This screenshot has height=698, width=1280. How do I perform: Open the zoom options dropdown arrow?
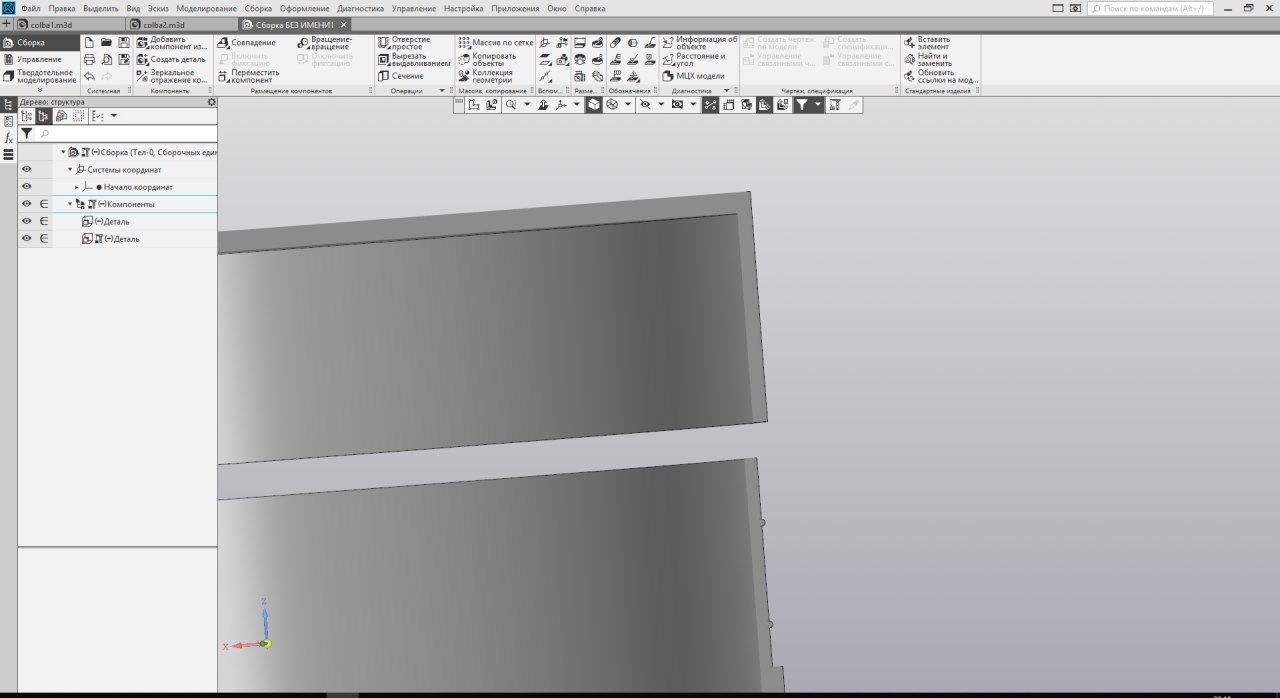pyautogui.click(x=527, y=104)
